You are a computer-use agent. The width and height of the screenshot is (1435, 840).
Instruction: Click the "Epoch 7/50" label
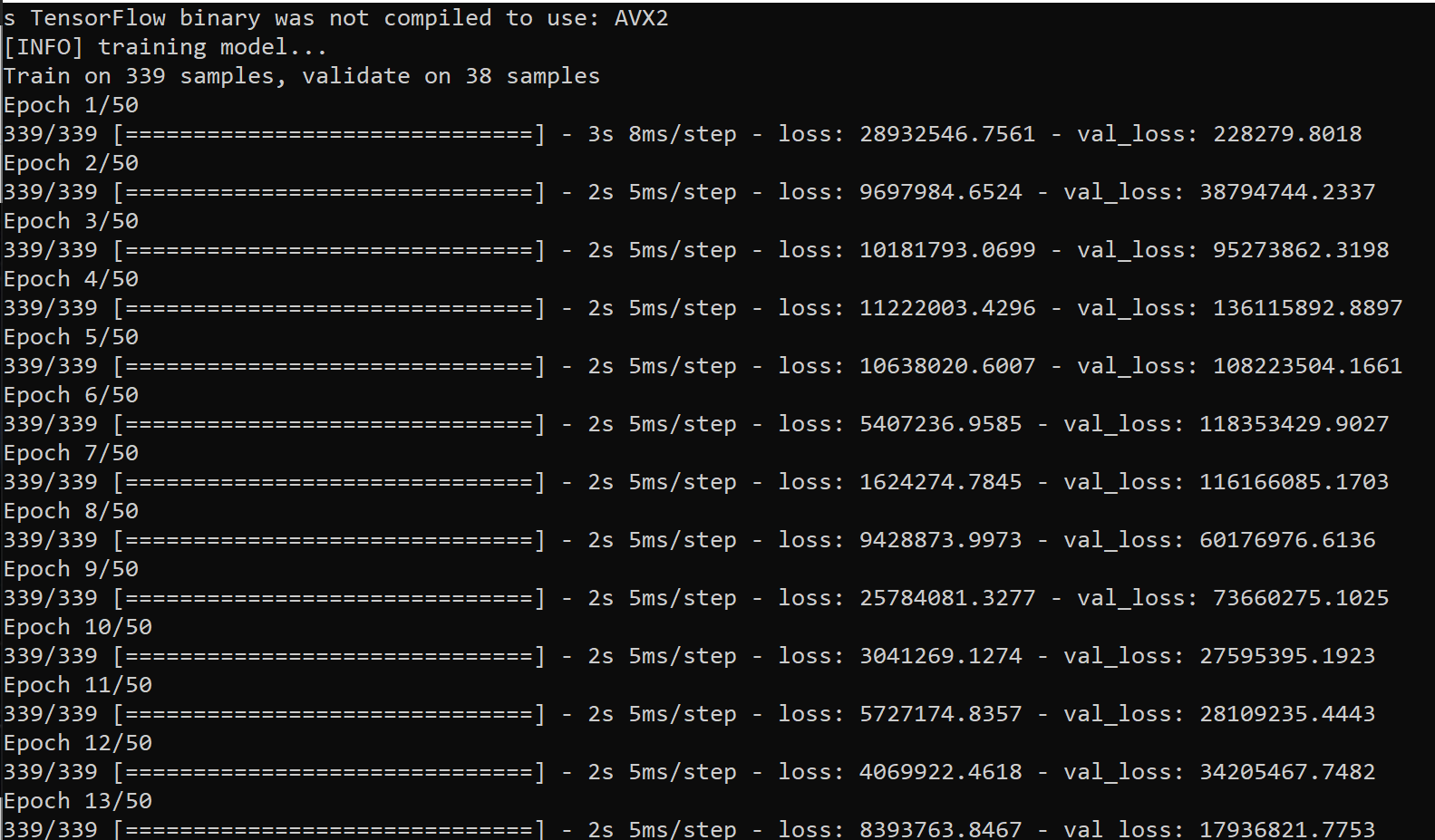pos(72,453)
